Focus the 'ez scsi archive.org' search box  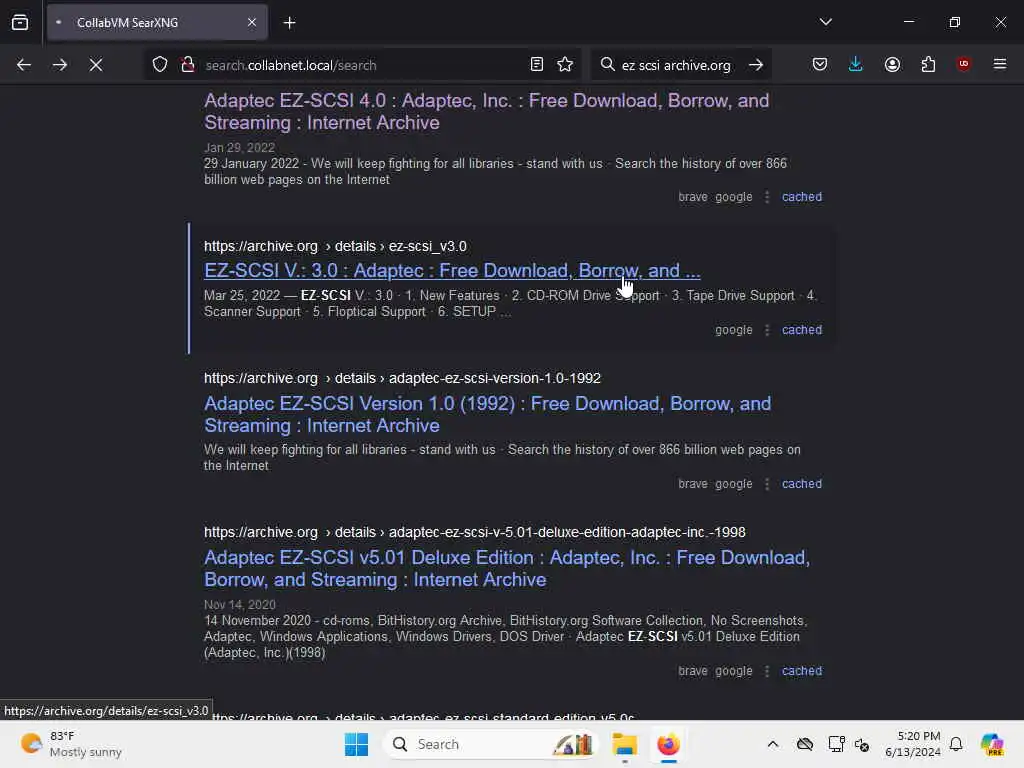677,65
